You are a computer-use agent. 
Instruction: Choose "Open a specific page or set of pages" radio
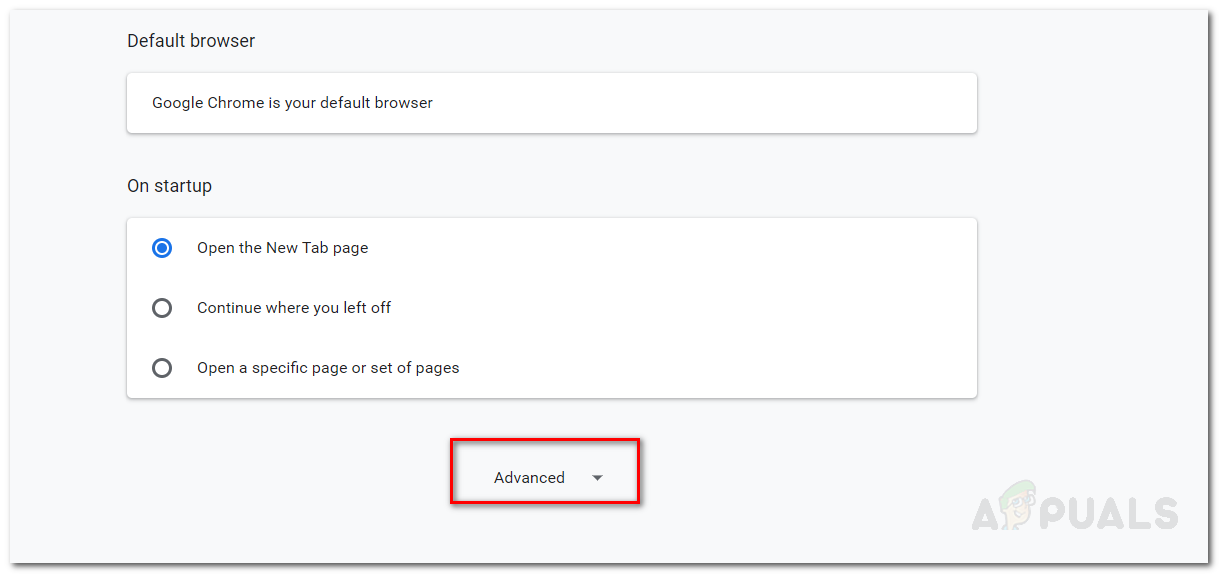coord(162,368)
